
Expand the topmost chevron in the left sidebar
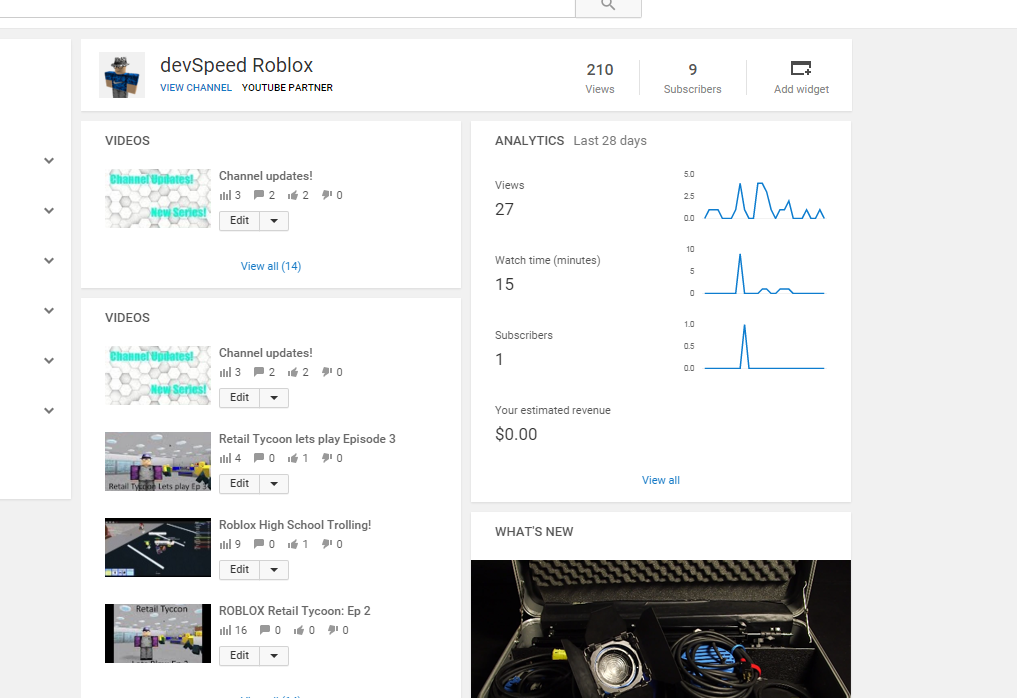pyautogui.click(x=49, y=160)
